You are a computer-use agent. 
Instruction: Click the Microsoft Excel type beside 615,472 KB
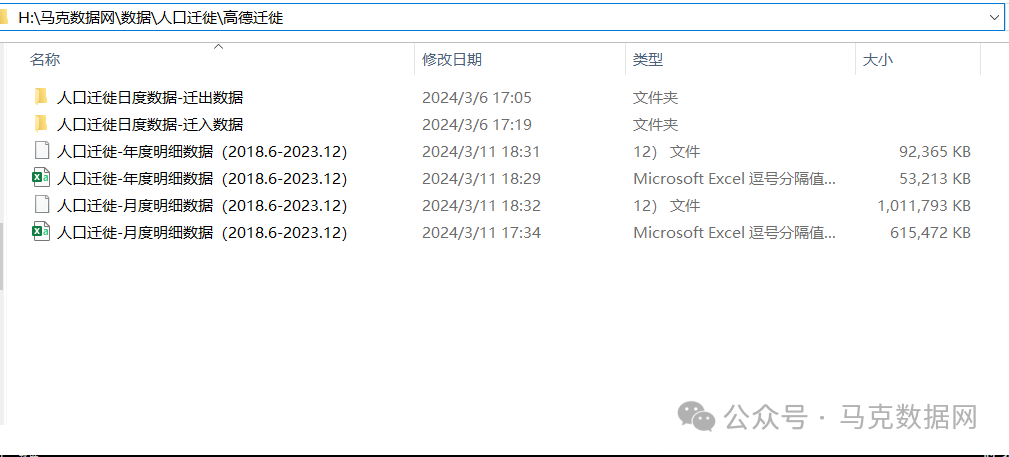click(735, 232)
